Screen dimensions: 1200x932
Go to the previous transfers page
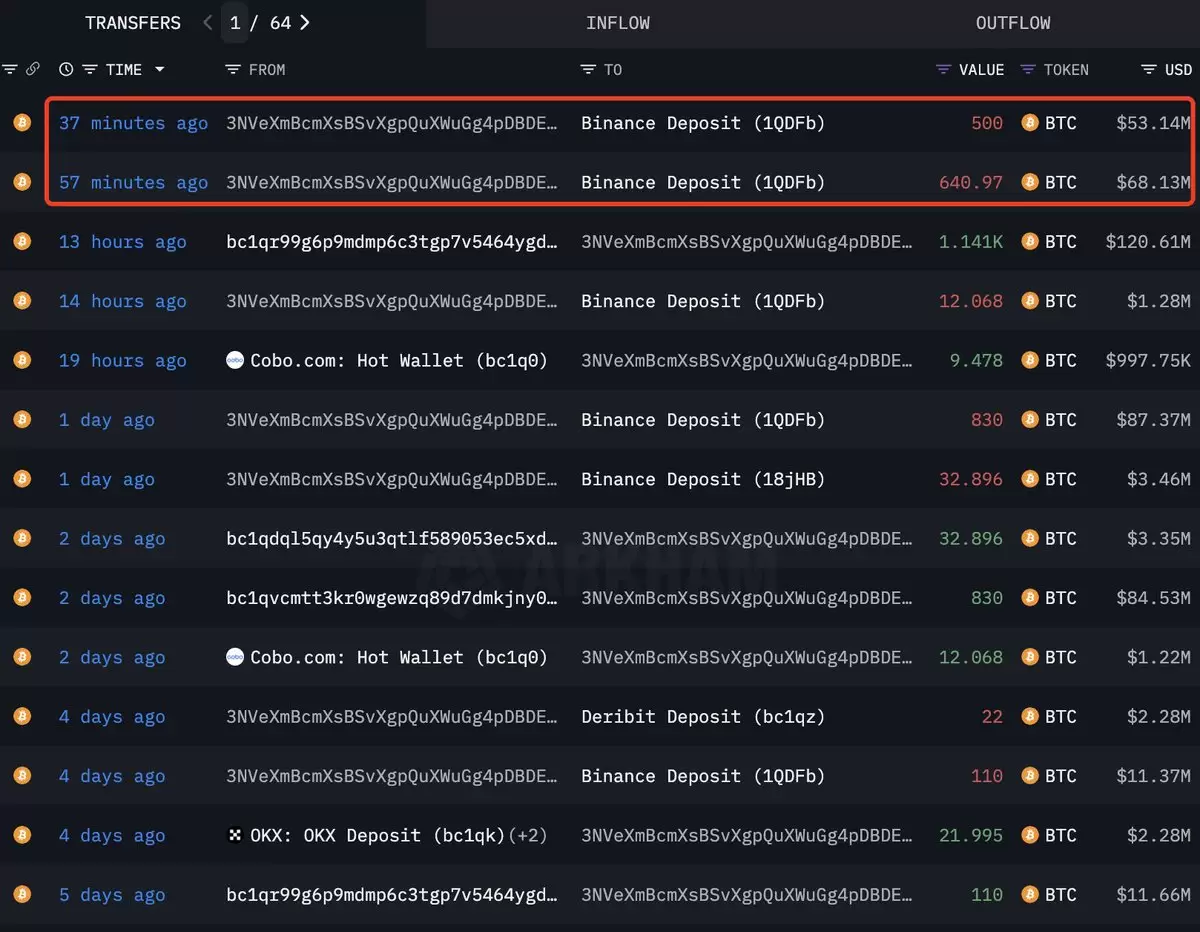click(x=208, y=22)
